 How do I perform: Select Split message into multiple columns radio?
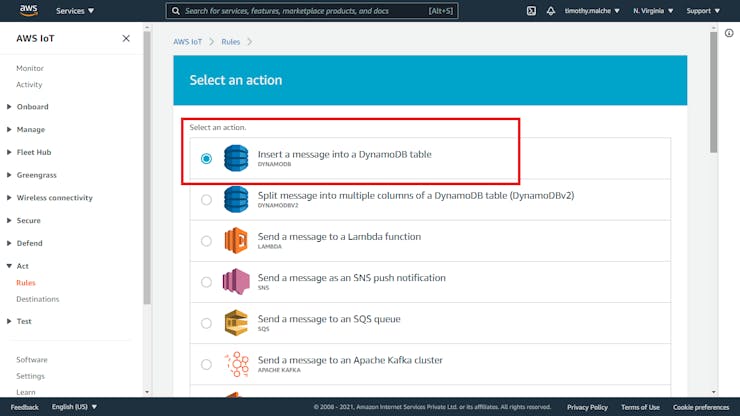(x=206, y=200)
